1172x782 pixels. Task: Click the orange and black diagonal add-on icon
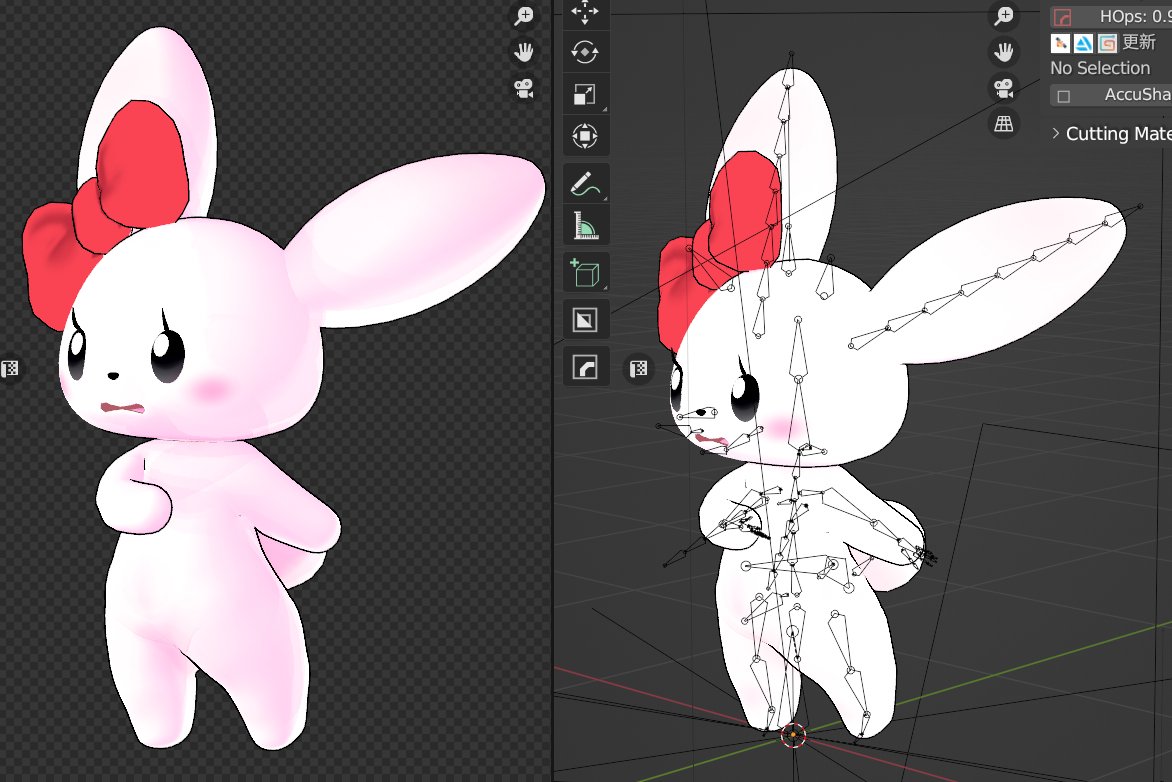click(1060, 43)
